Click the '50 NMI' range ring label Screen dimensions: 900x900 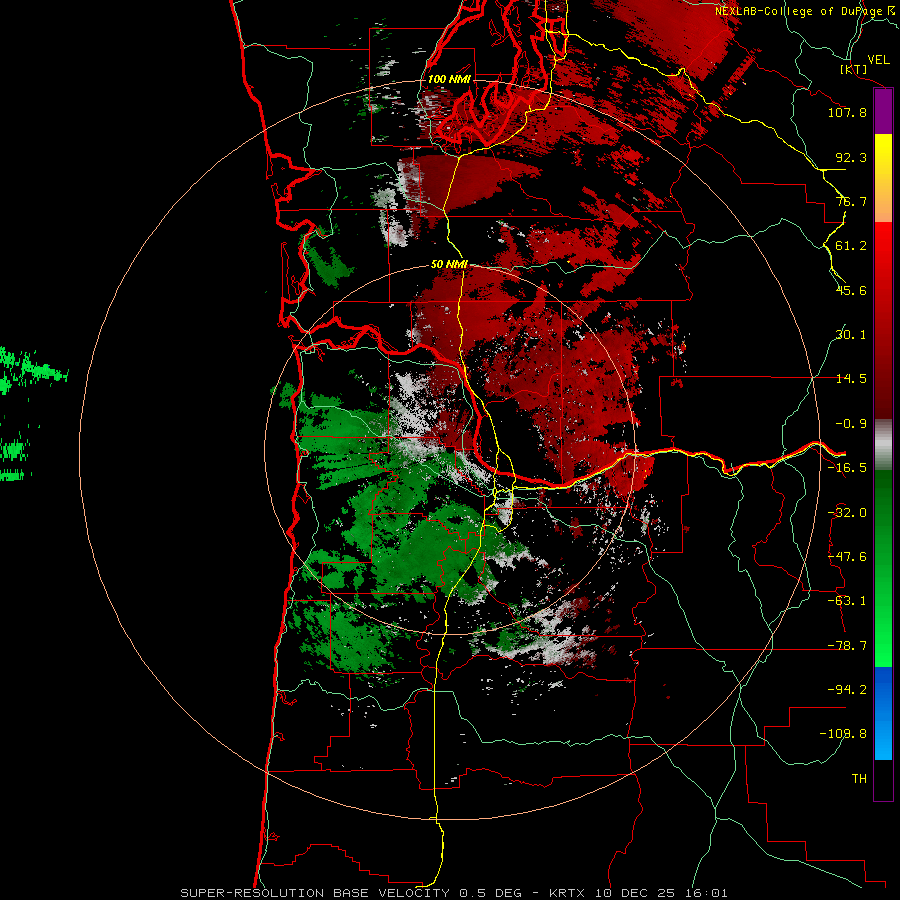coord(449,265)
